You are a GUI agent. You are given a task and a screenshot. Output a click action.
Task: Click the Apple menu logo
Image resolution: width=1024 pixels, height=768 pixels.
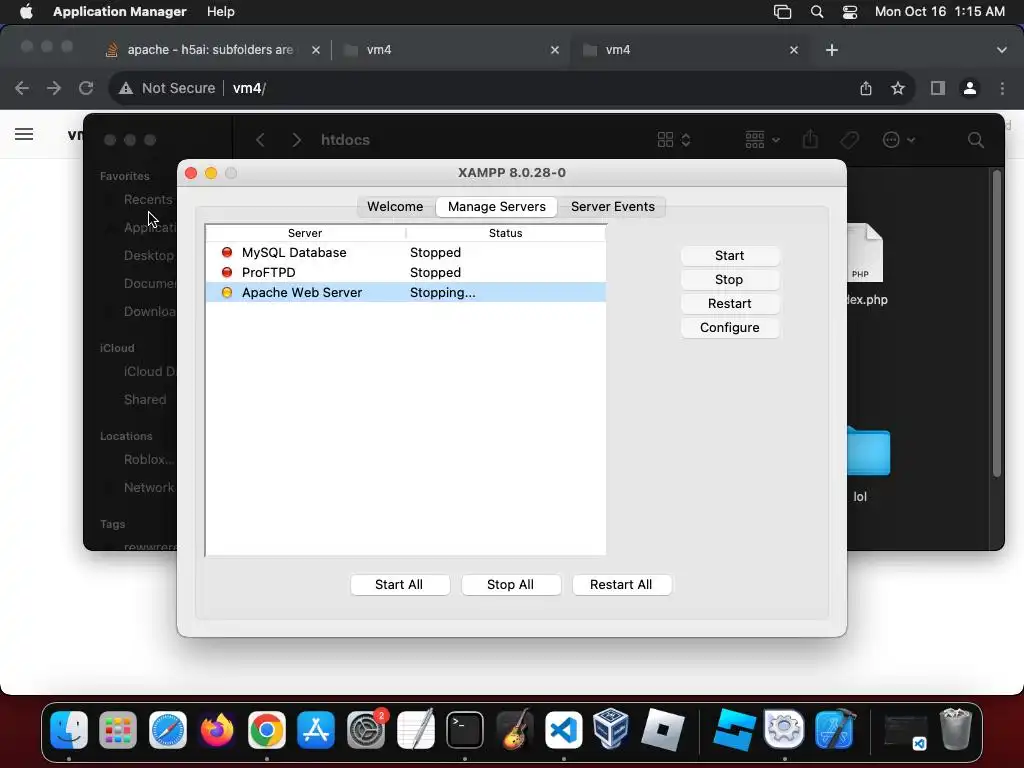[x=26, y=12]
